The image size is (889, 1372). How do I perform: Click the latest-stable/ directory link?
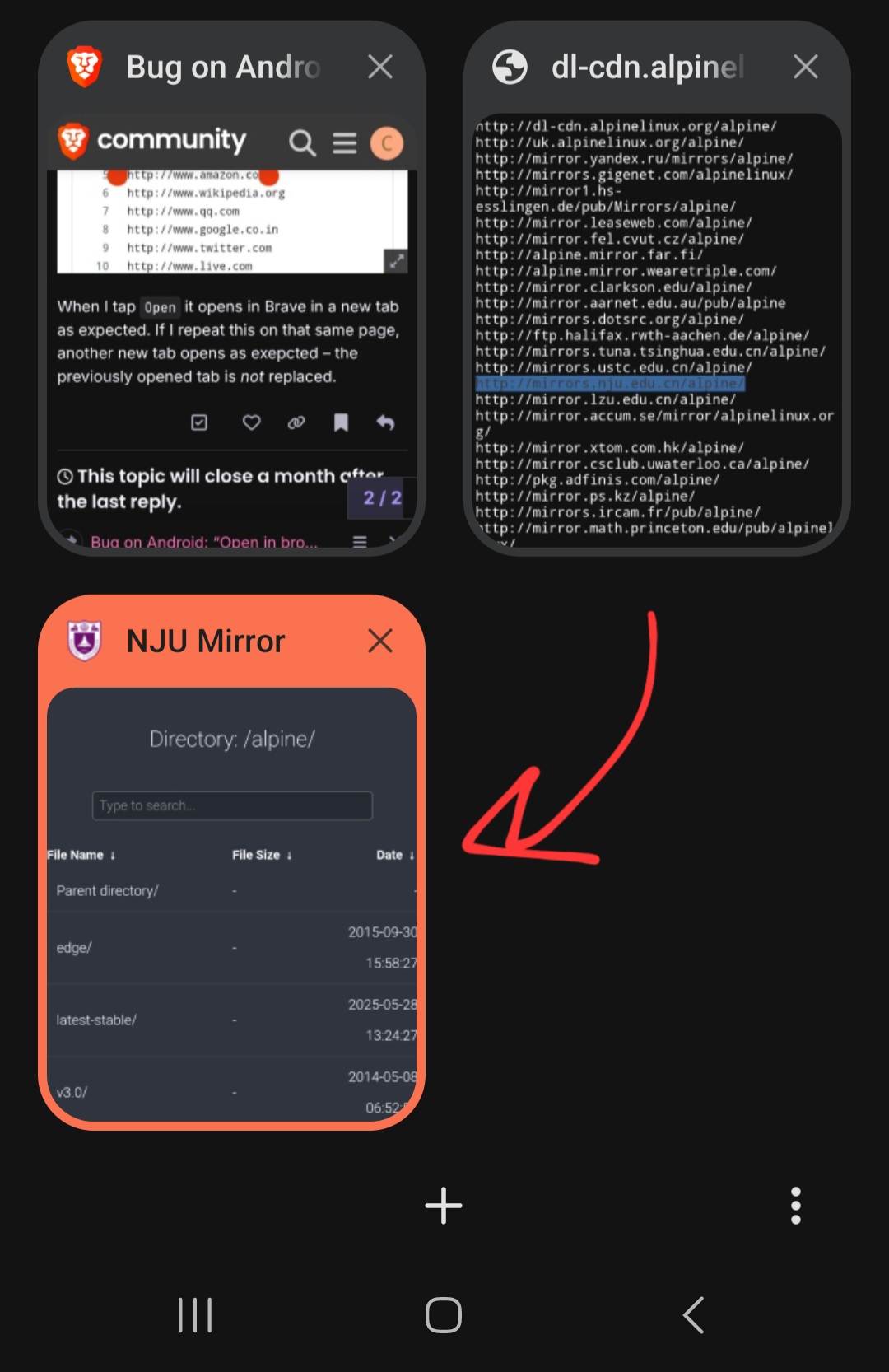(96, 1020)
